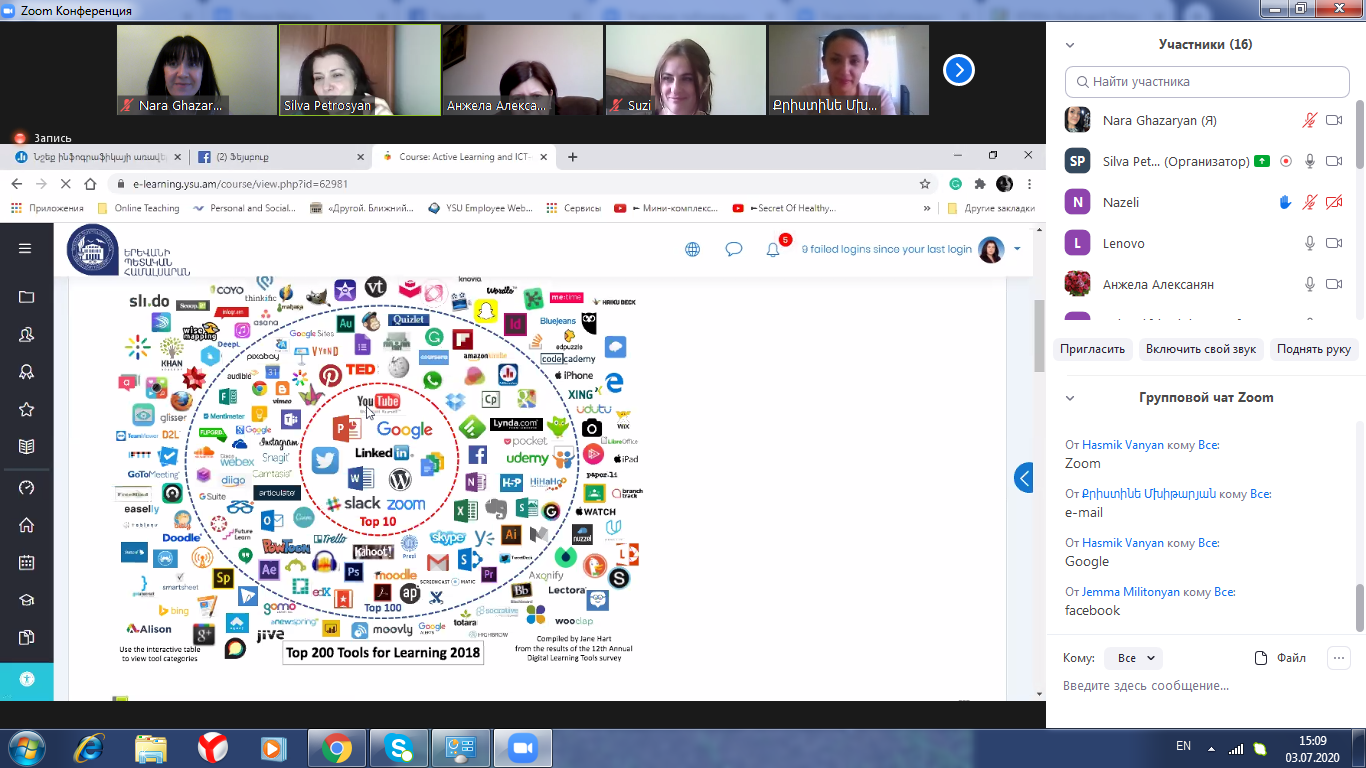Select Silva Petrosyan's video thumbnail

[360, 70]
